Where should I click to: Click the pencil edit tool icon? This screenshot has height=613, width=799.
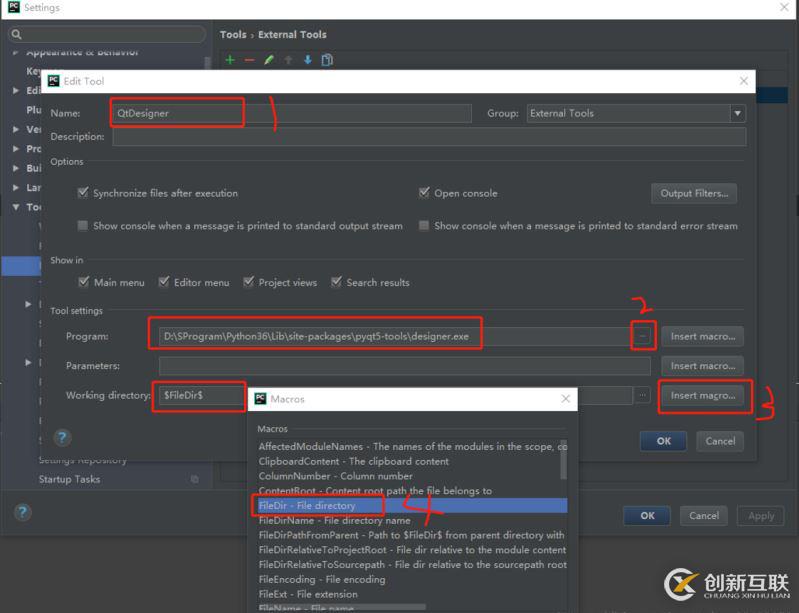click(269, 60)
